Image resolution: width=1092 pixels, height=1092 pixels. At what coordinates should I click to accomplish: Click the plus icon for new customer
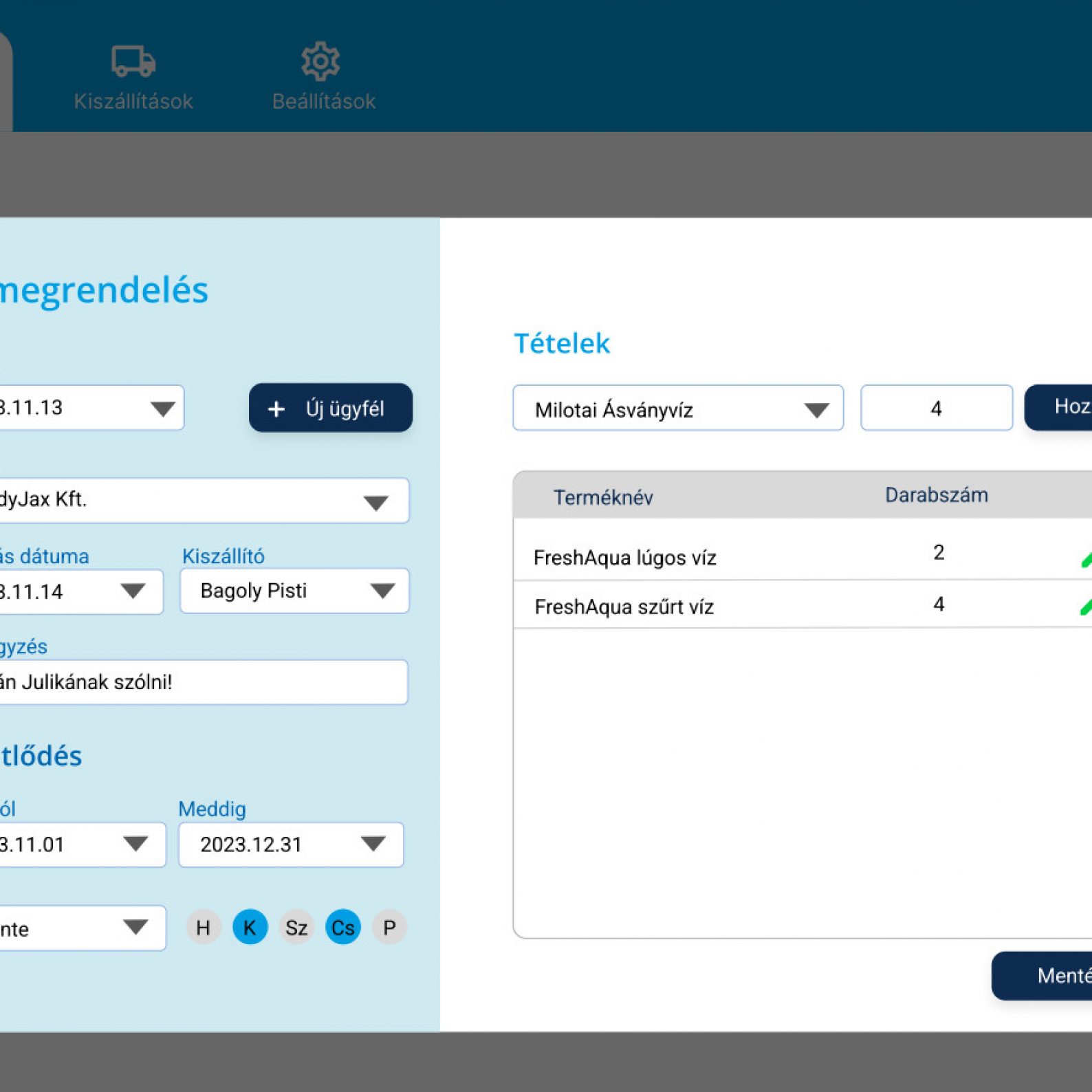(x=276, y=409)
